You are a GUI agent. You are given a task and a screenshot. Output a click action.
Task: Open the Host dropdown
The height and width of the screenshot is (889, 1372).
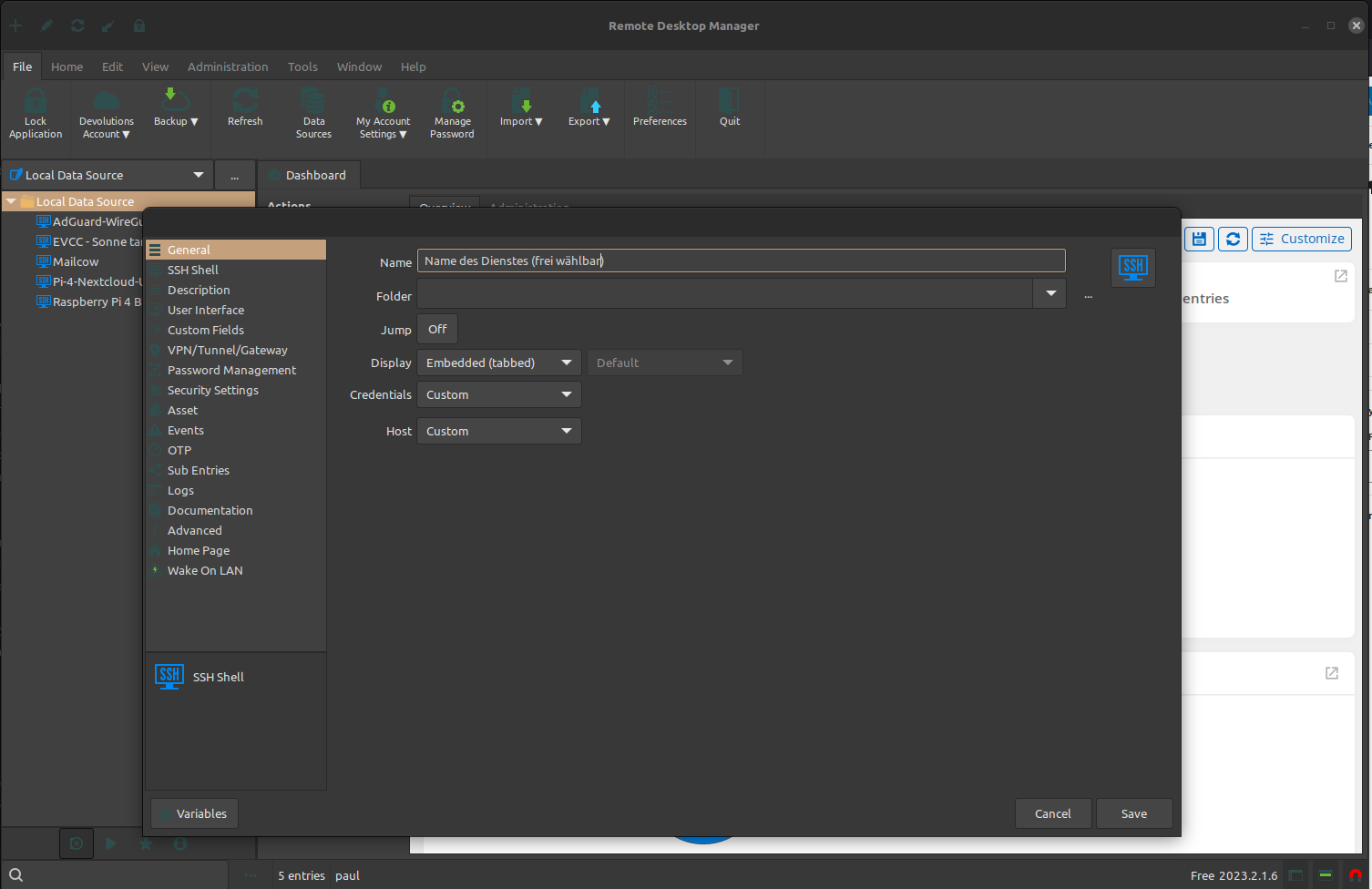tap(498, 431)
